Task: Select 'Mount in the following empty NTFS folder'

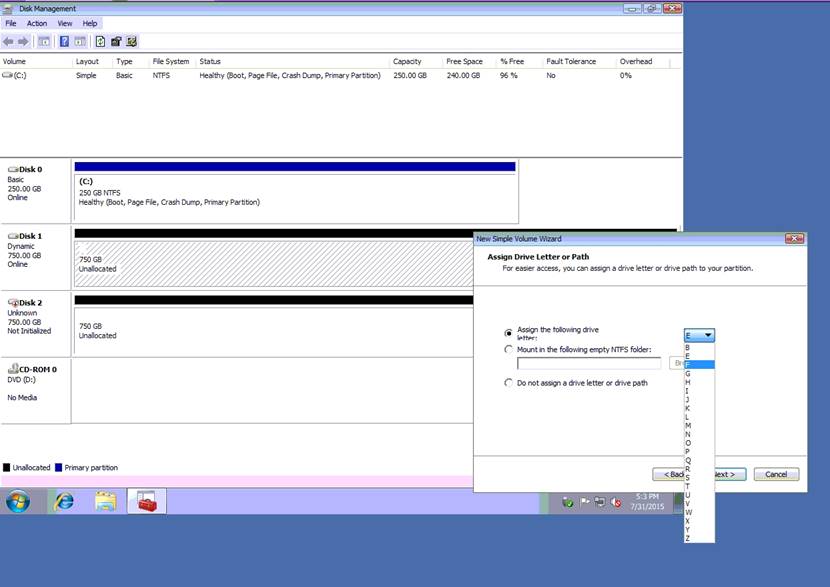Action: (509, 349)
